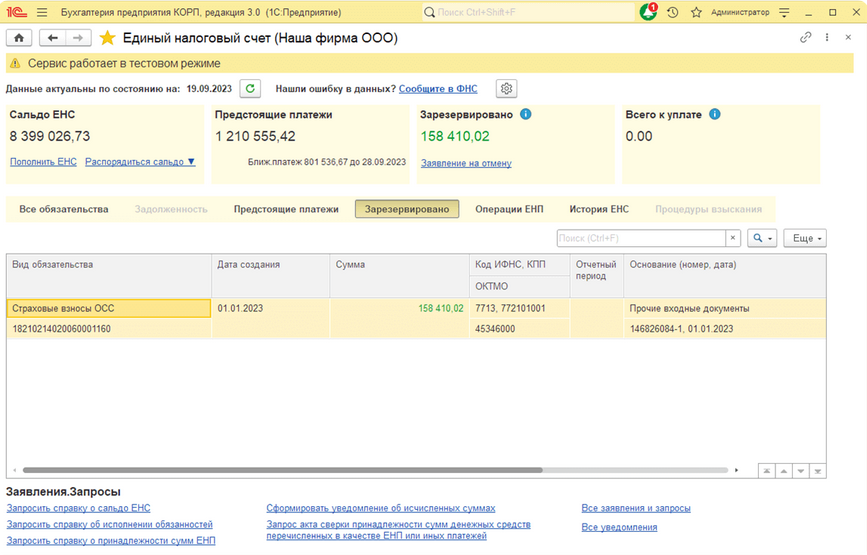
Task: Click the table sum 158 410,02 cell
Action: pos(400,308)
